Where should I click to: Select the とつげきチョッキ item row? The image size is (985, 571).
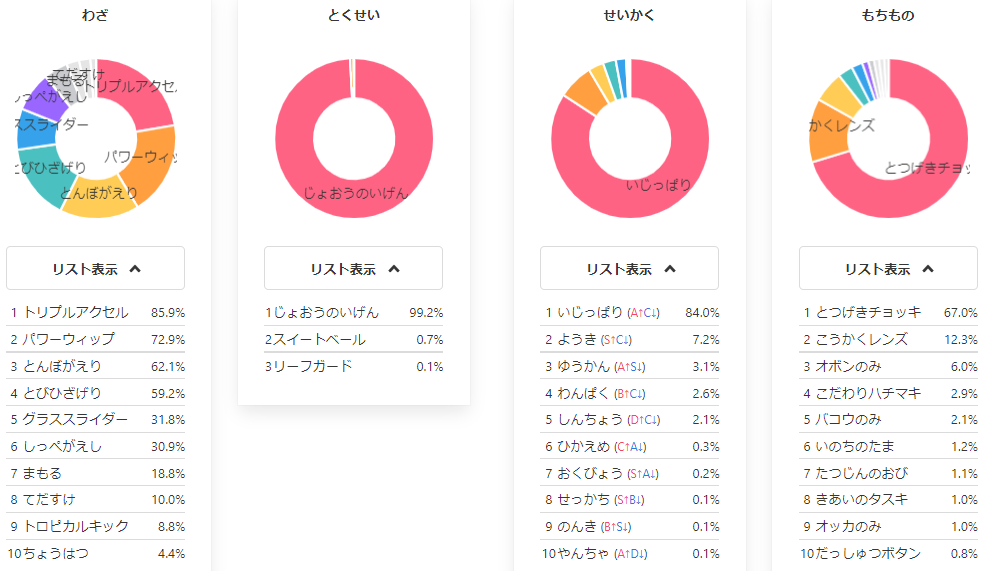(888, 312)
